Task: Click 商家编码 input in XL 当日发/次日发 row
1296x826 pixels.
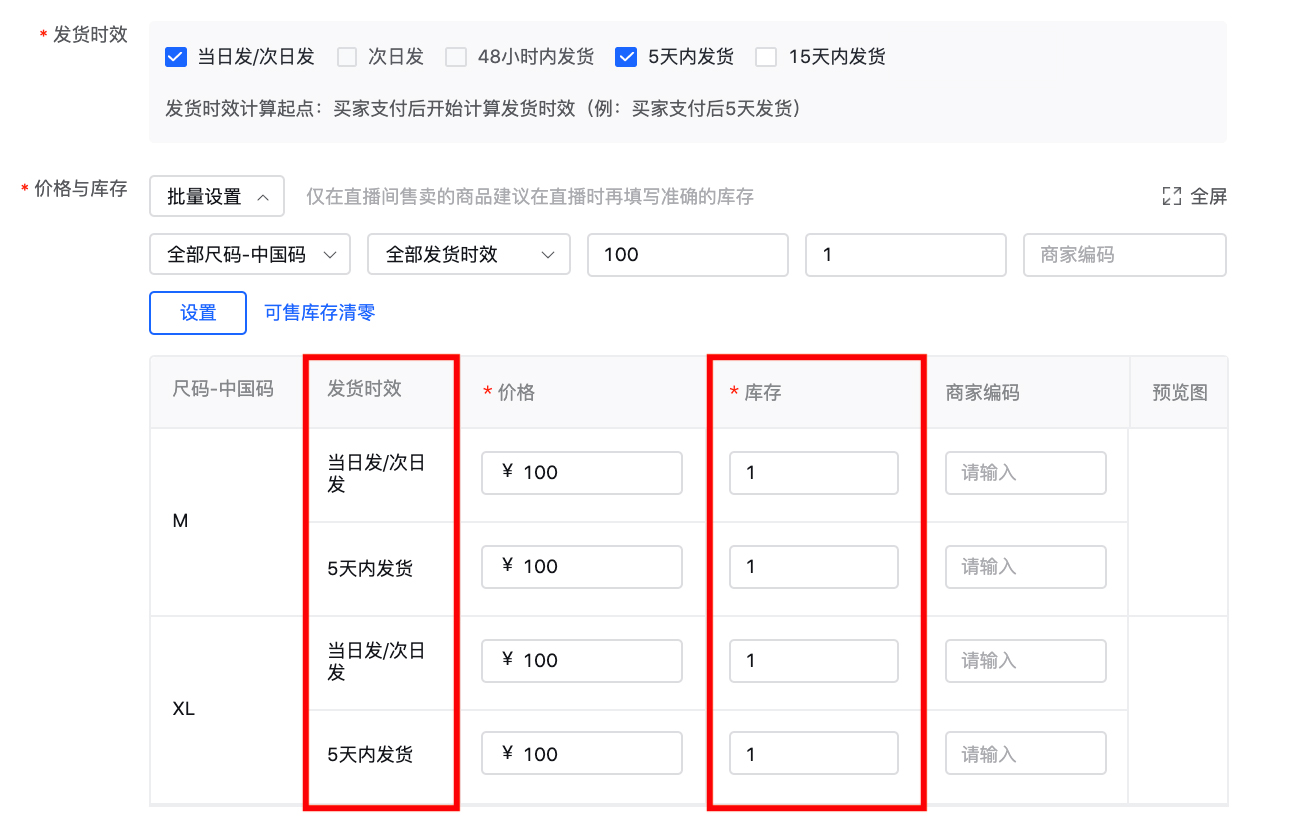Action: [1025, 661]
